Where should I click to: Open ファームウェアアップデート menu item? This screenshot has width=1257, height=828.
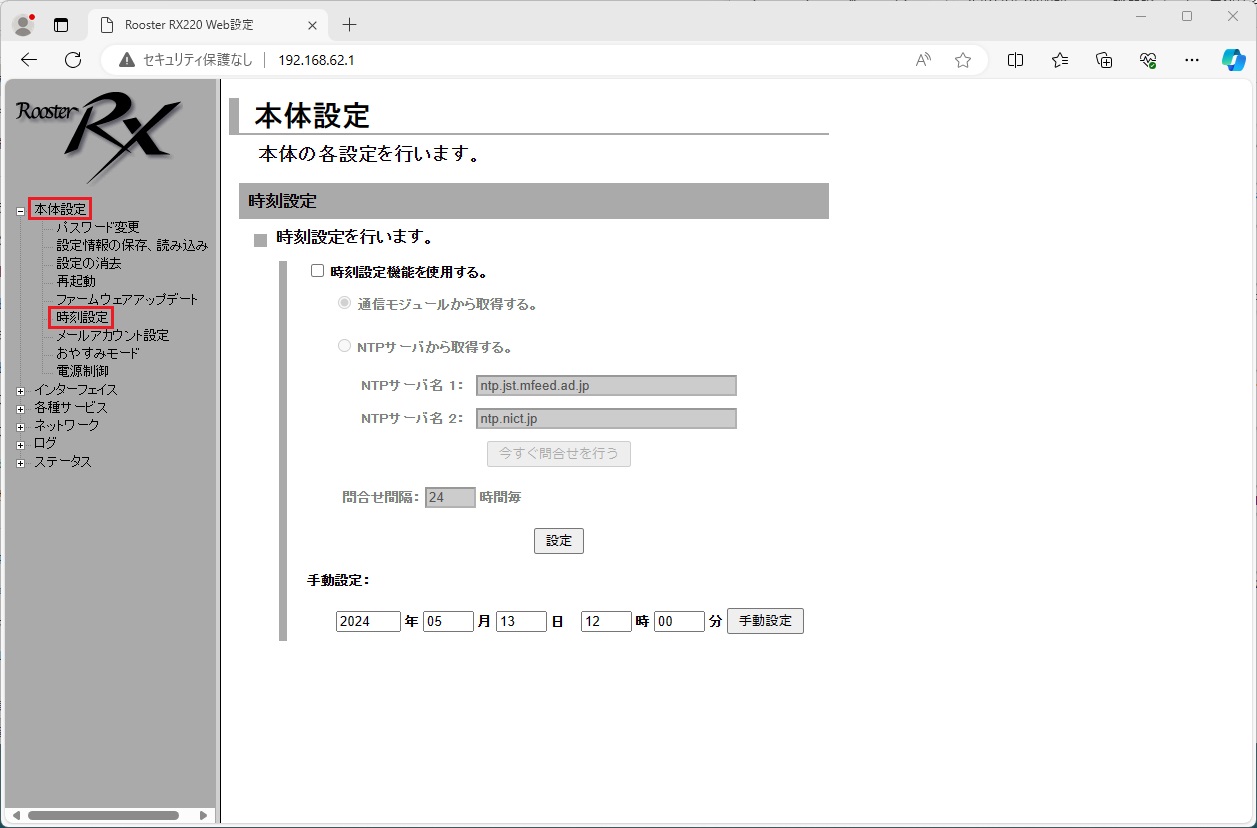(127, 299)
